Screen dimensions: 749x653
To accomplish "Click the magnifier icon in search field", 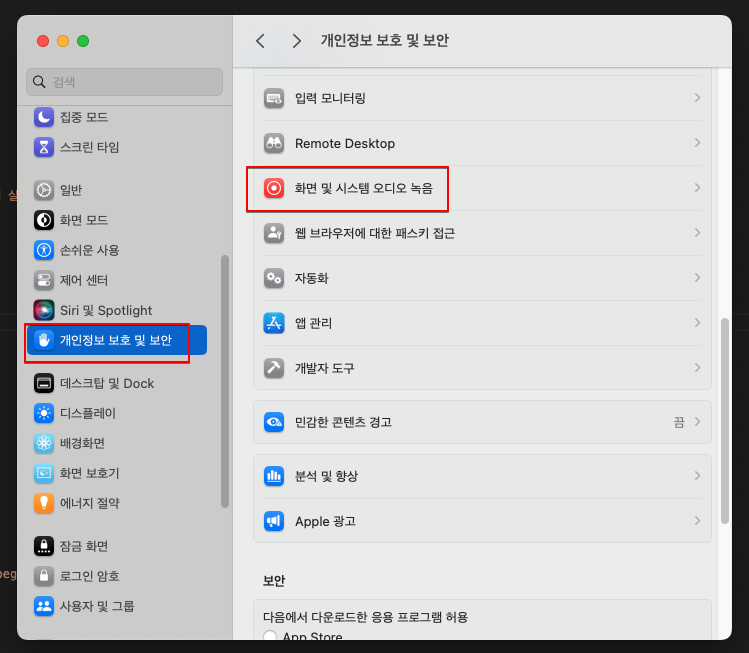I will pos(39,82).
